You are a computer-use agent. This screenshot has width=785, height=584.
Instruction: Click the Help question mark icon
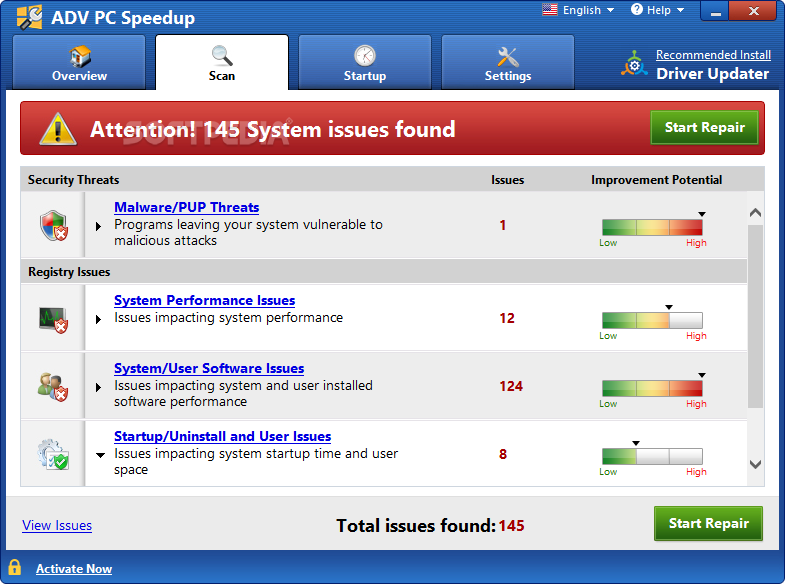click(636, 10)
